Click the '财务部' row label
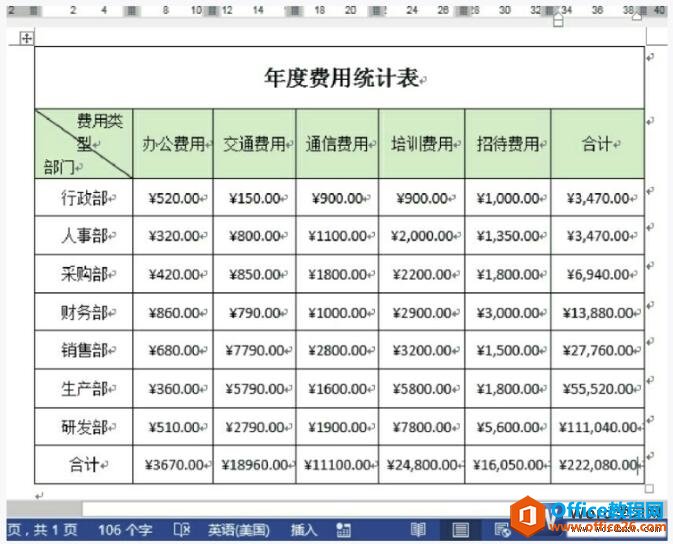 tap(84, 312)
